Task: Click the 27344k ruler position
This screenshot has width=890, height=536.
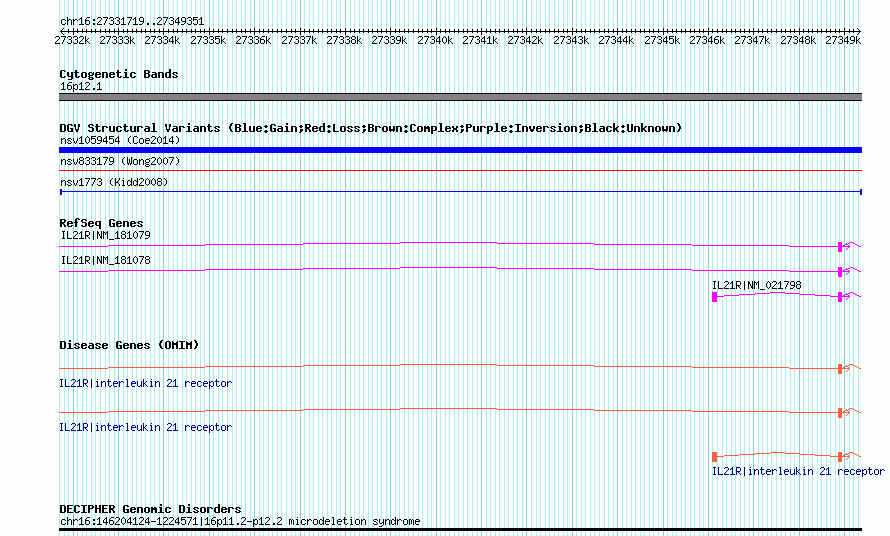Action: click(x=616, y=40)
